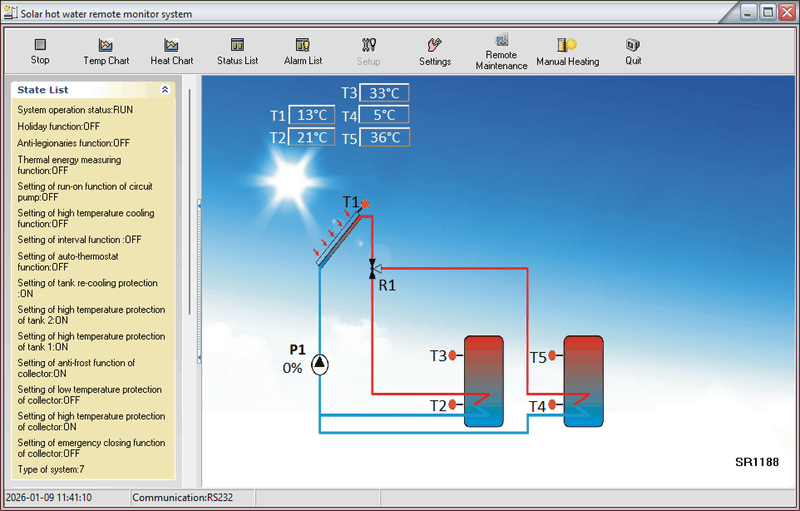Click the T4 temperature field 5°C
This screenshot has height=511, width=800.
(384, 115)
